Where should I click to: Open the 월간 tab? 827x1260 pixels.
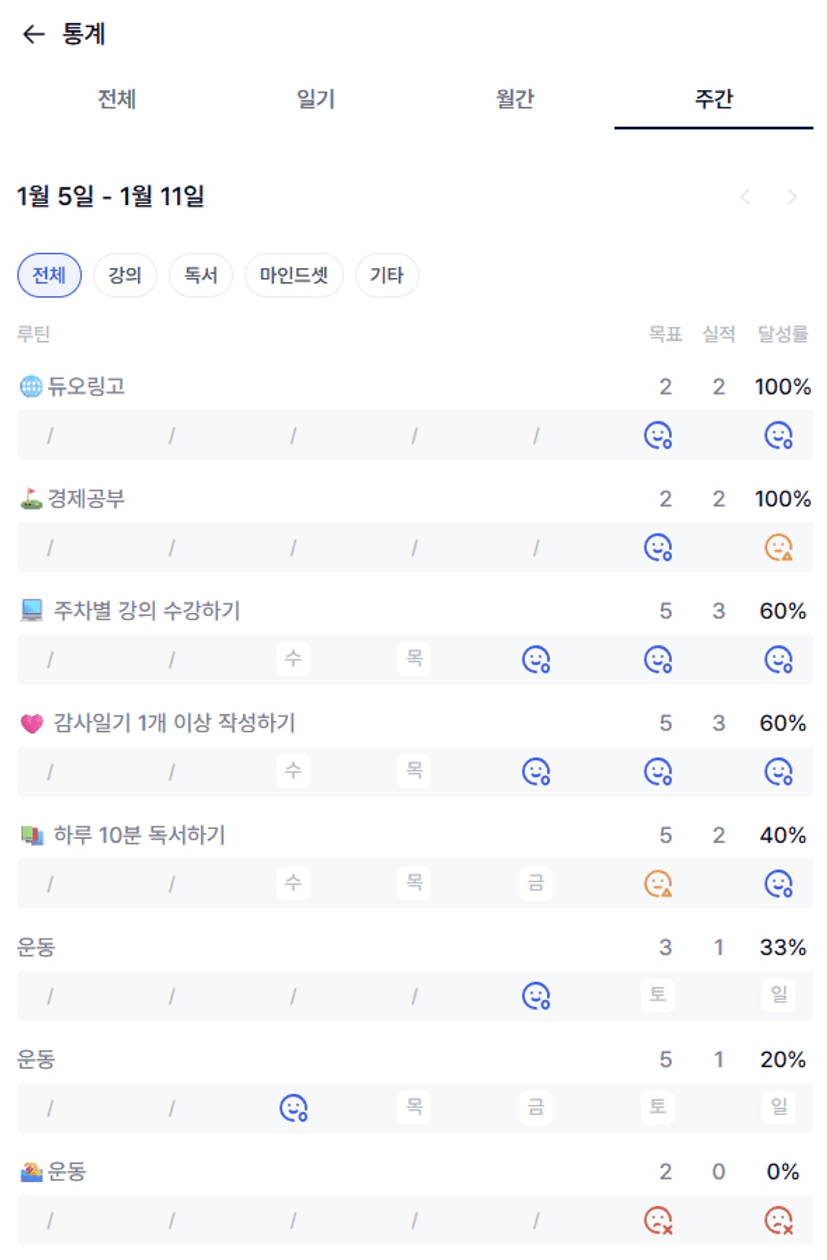point(515,99)
